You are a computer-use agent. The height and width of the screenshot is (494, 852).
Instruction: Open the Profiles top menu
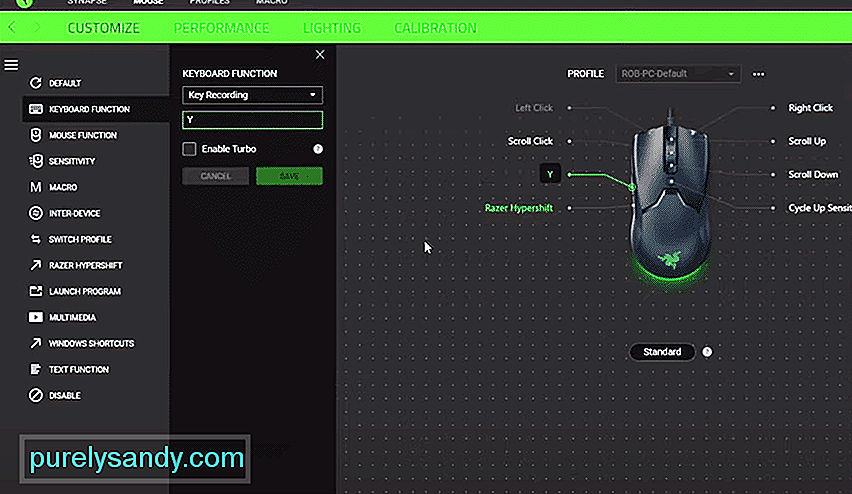[x=209, y=3]
